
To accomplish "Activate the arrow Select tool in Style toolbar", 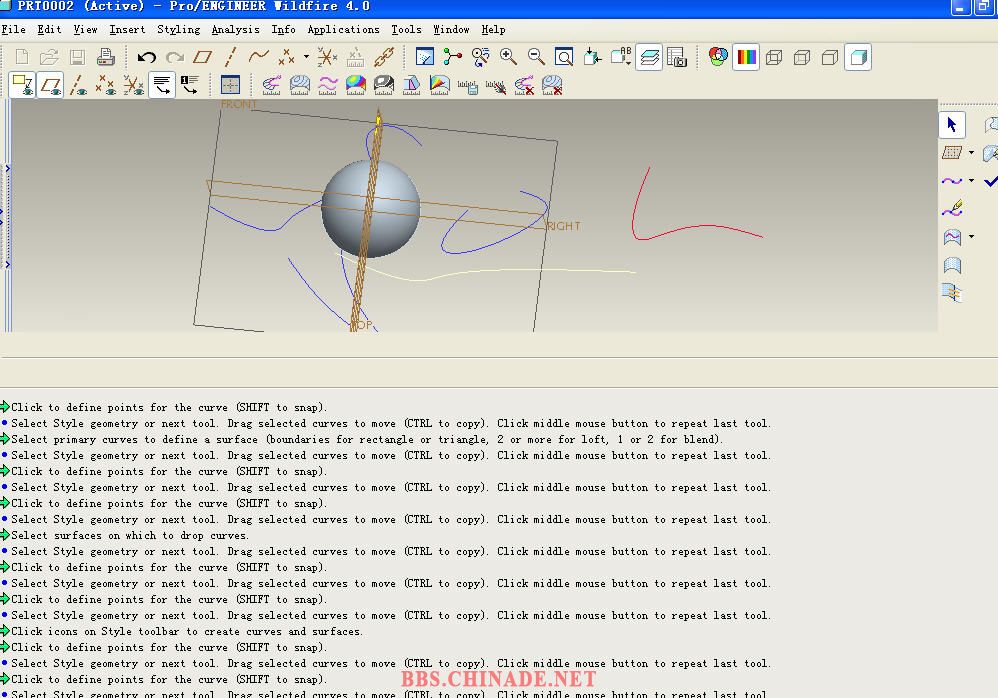I will [952, 125].
